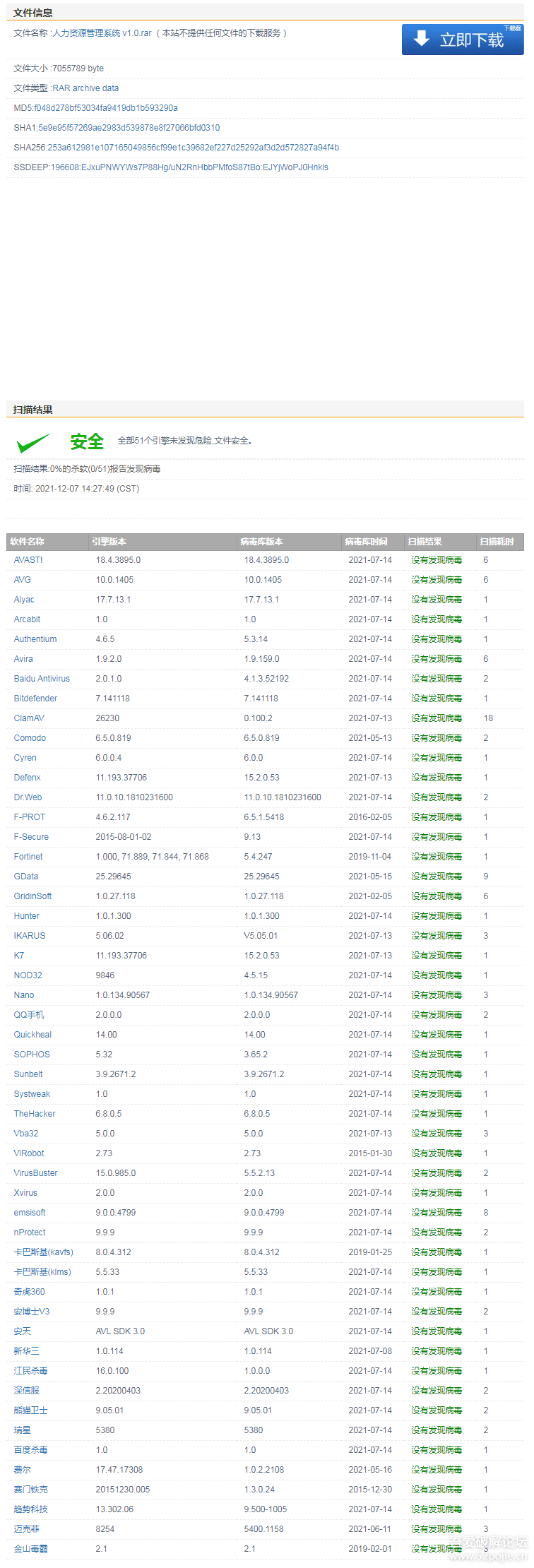Click F-PROT's database date 2016-02-05
This screenshot has width=534, height=1568.
(x=370, y=817)
